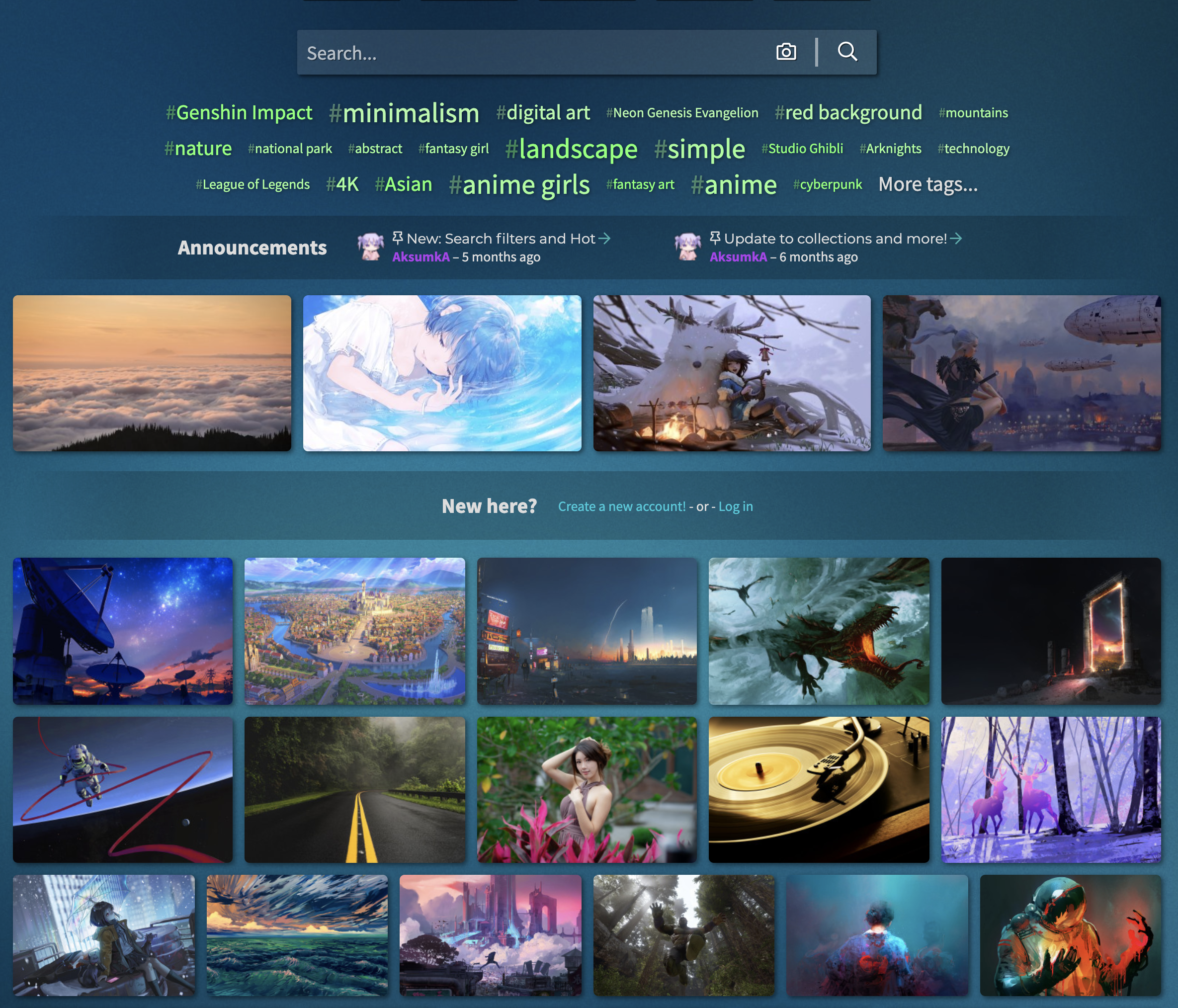The height and width of the screenshot is (1008, 1178).
Task: Open the purple deer forest wallpaper
Action: tap(1051, 789)
